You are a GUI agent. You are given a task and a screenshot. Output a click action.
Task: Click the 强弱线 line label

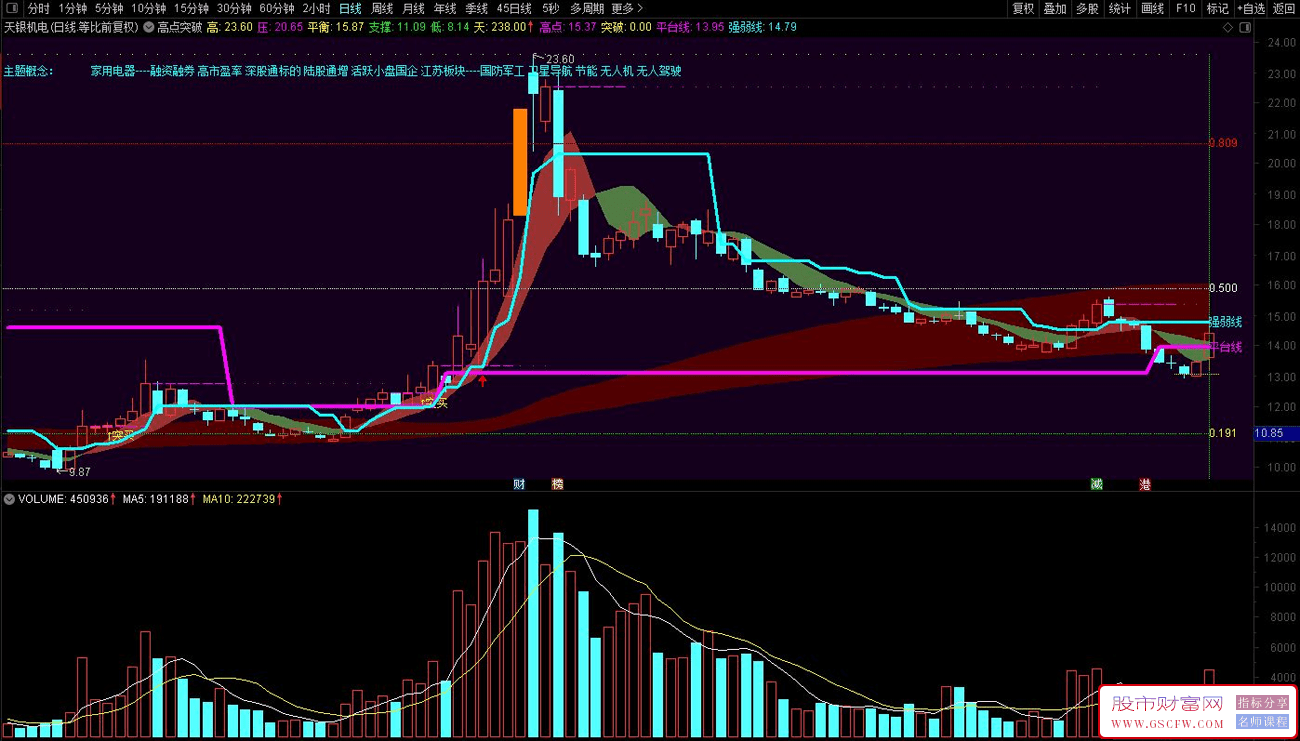[1225, 322]
